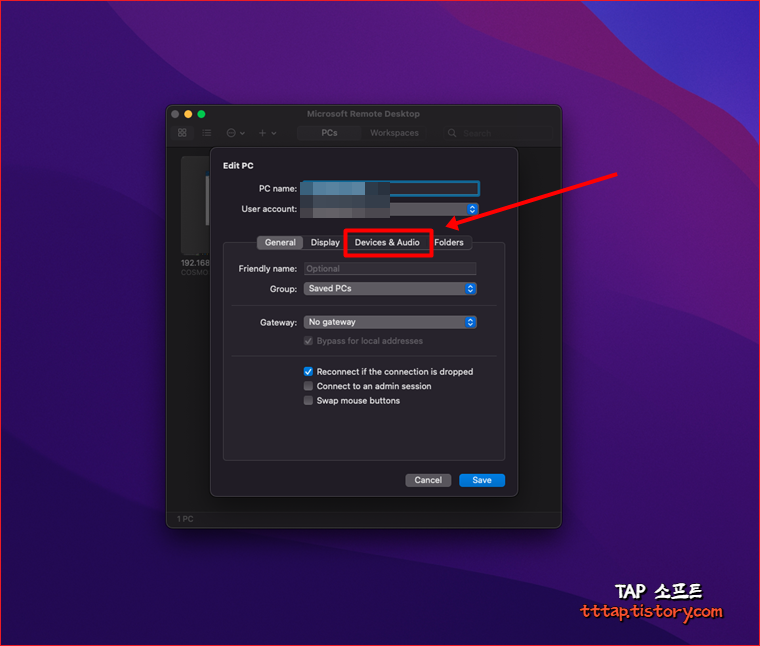Enable Connect to an admin session
This screenshot has height=646, width=760.
pos(308,386)
